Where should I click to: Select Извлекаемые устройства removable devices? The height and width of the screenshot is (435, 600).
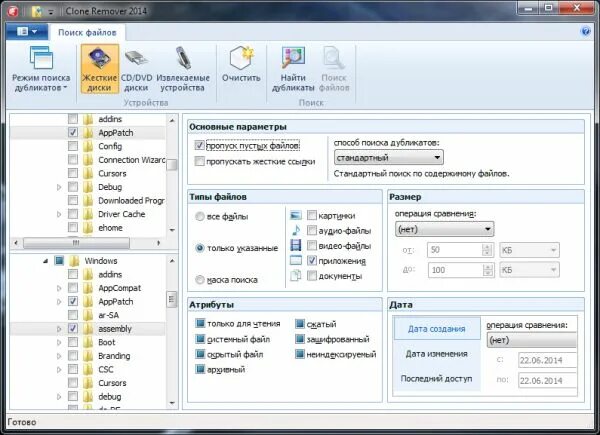(x=183, y=69)
